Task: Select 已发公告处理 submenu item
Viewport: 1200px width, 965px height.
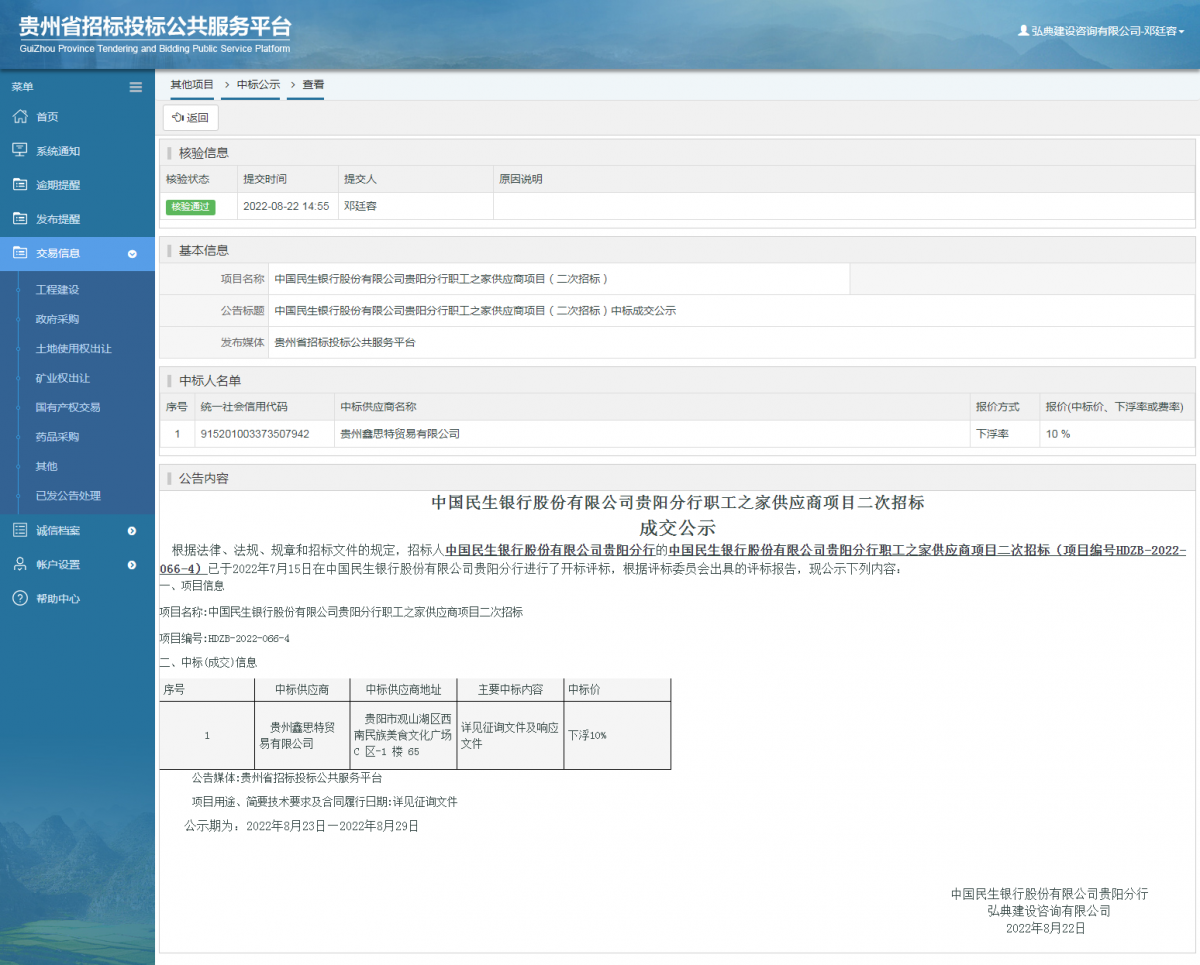Action: (x=68, y=495)
